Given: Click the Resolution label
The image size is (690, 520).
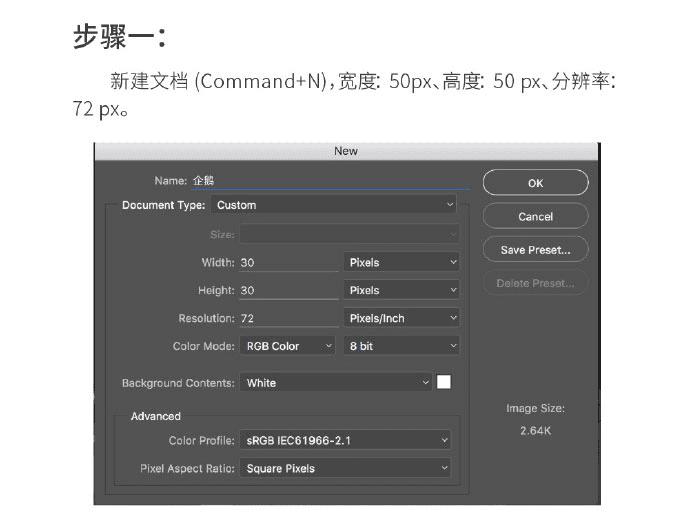Looking at the screenshot, I should (206, 318).
